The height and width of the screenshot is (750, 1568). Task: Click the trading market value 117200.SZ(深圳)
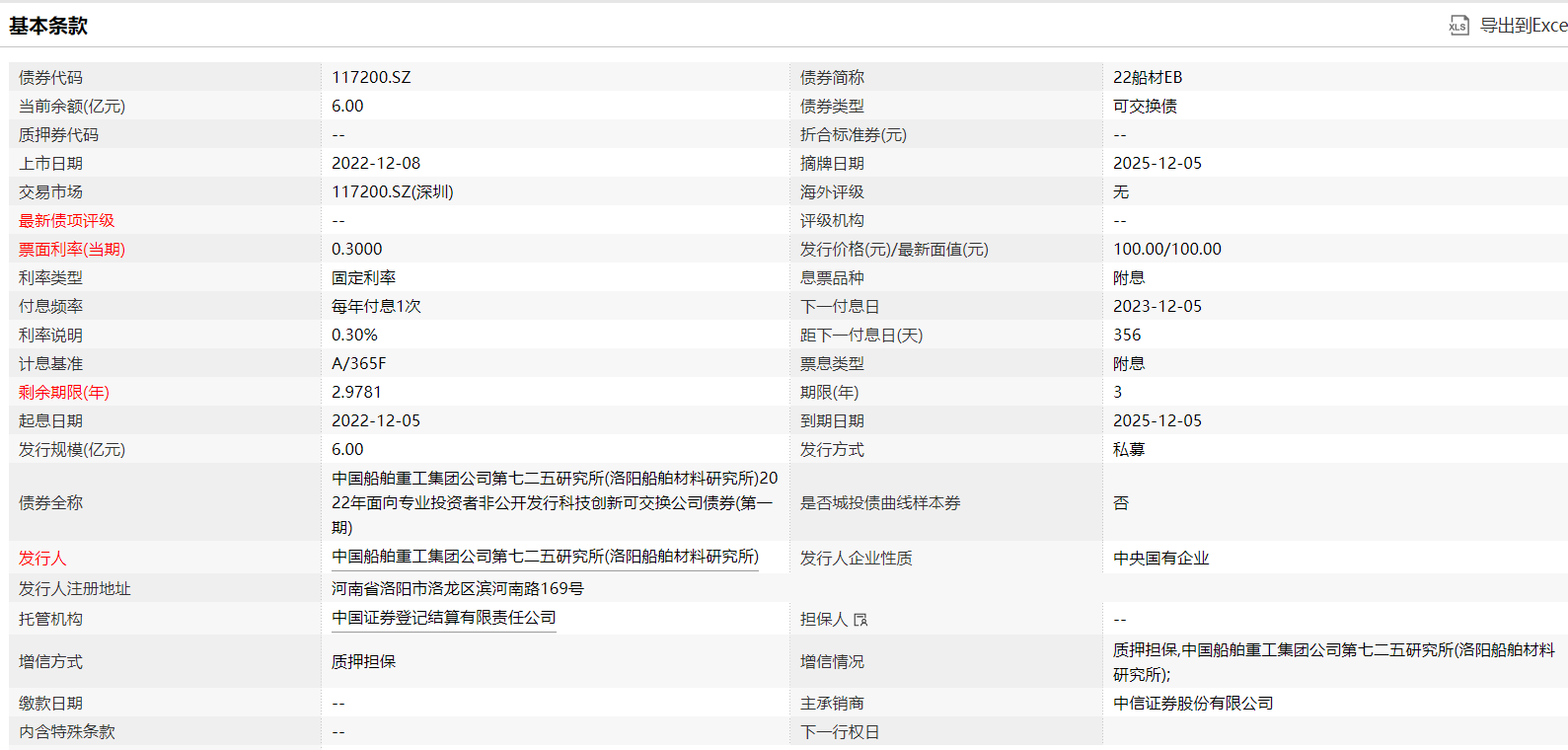(x=393, y=191)
